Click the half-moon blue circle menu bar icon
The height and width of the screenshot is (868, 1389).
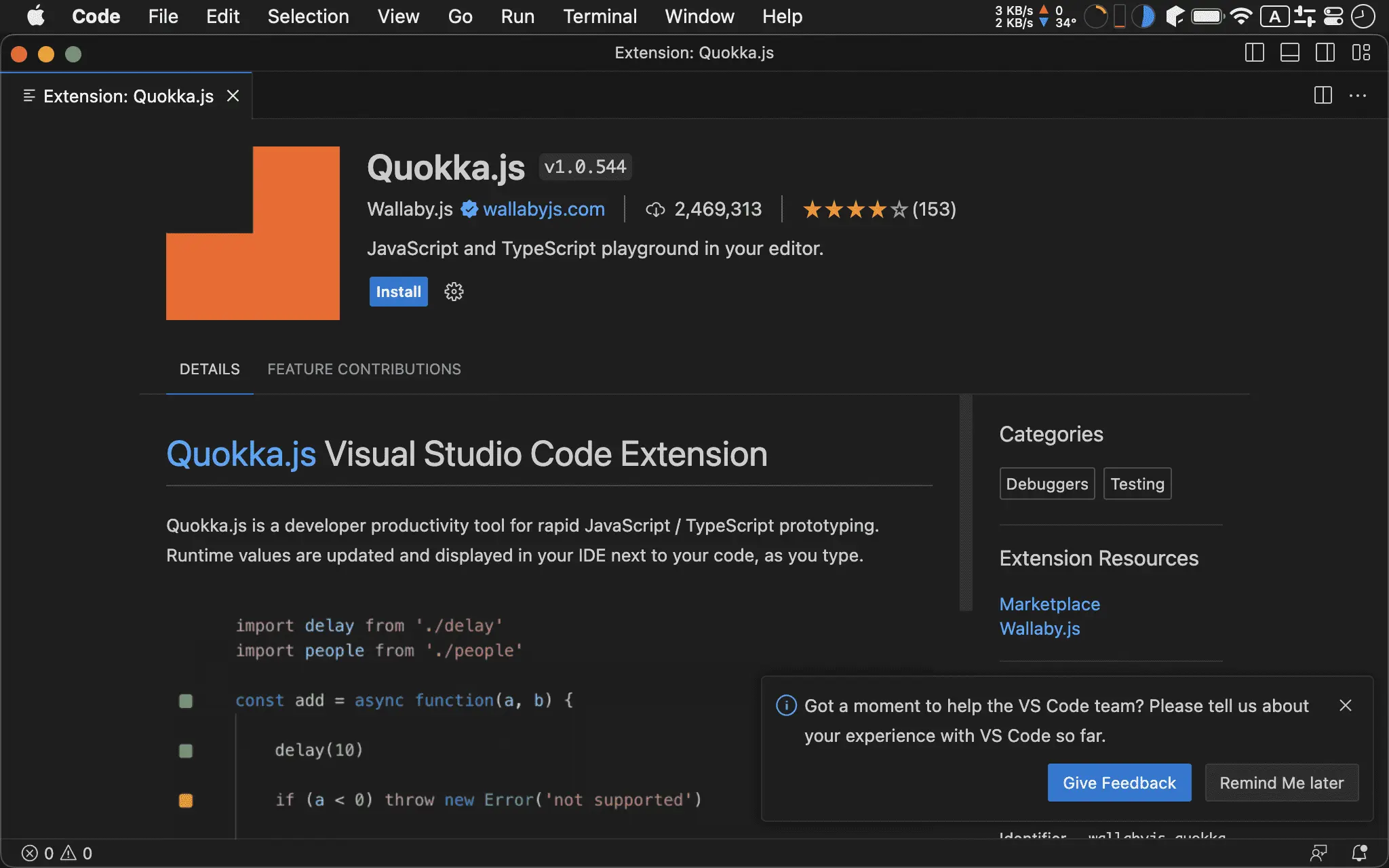pos(1143,16)
